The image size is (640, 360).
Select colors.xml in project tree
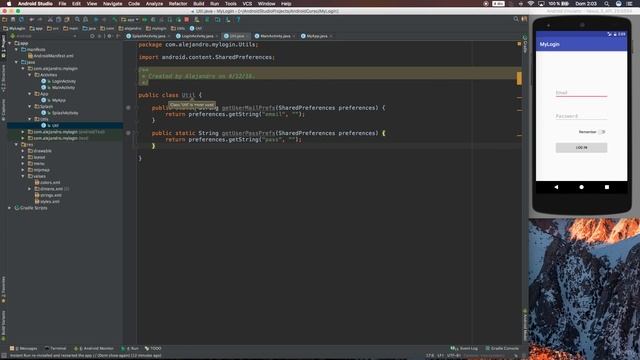(47, 182)
